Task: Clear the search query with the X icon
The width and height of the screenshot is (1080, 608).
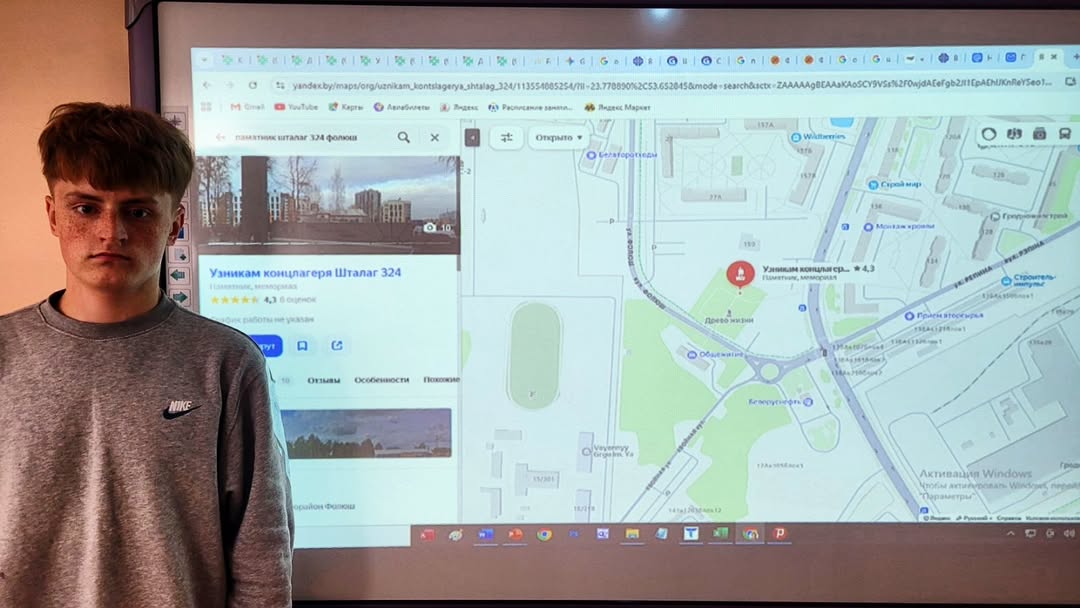Action: [435, 137]
